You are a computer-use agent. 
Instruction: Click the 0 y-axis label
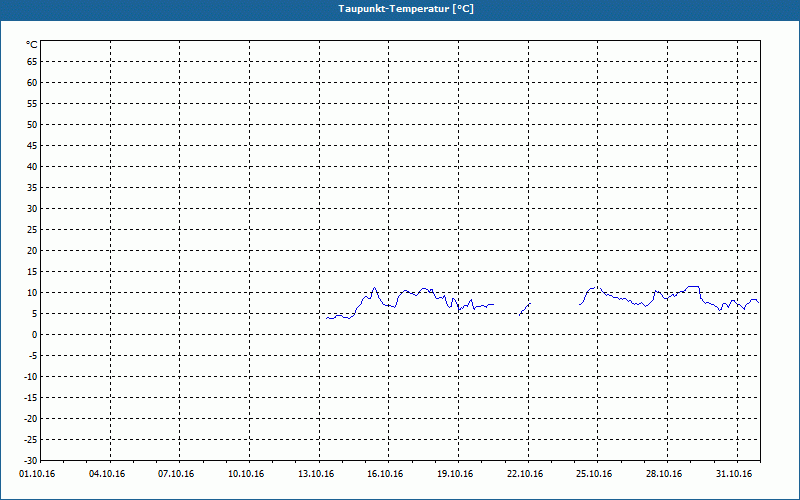35,335
